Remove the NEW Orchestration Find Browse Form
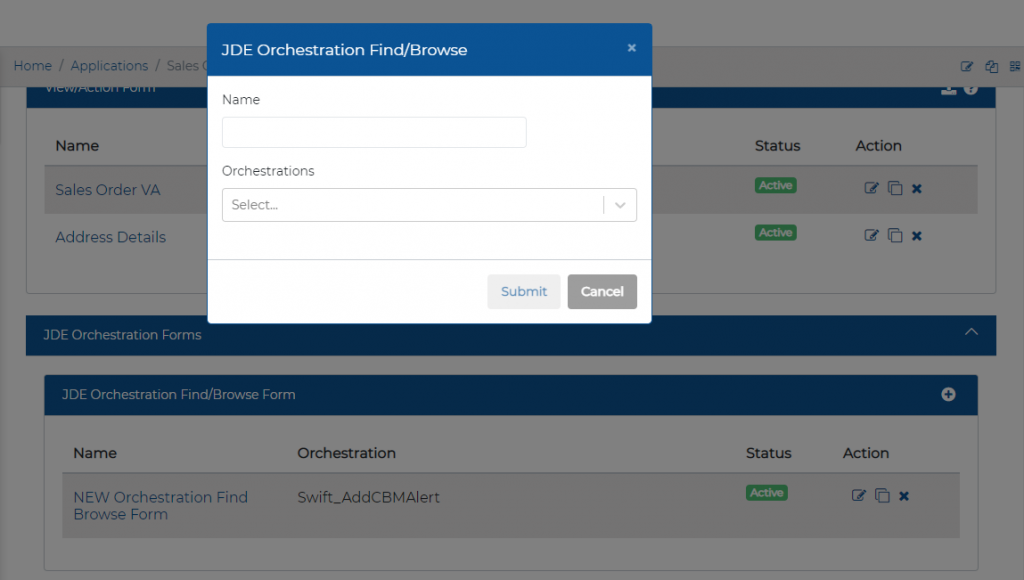The height and width of the screenshot is (580, 1024). 906,494
